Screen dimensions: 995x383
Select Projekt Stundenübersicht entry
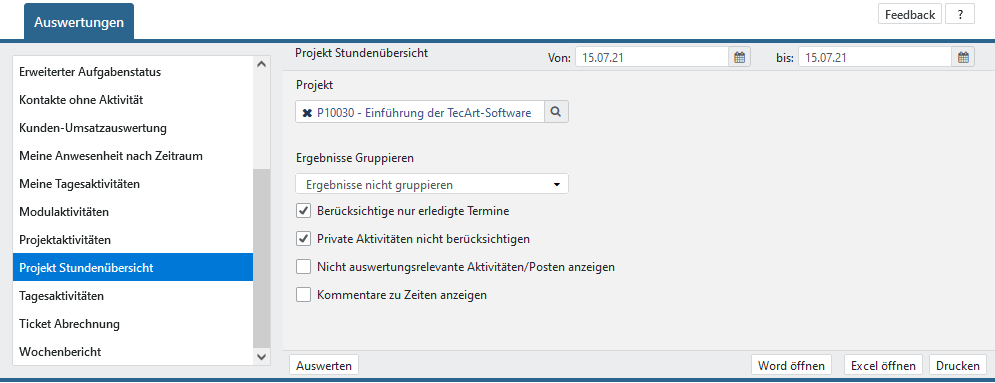click(x=133, y=267)
